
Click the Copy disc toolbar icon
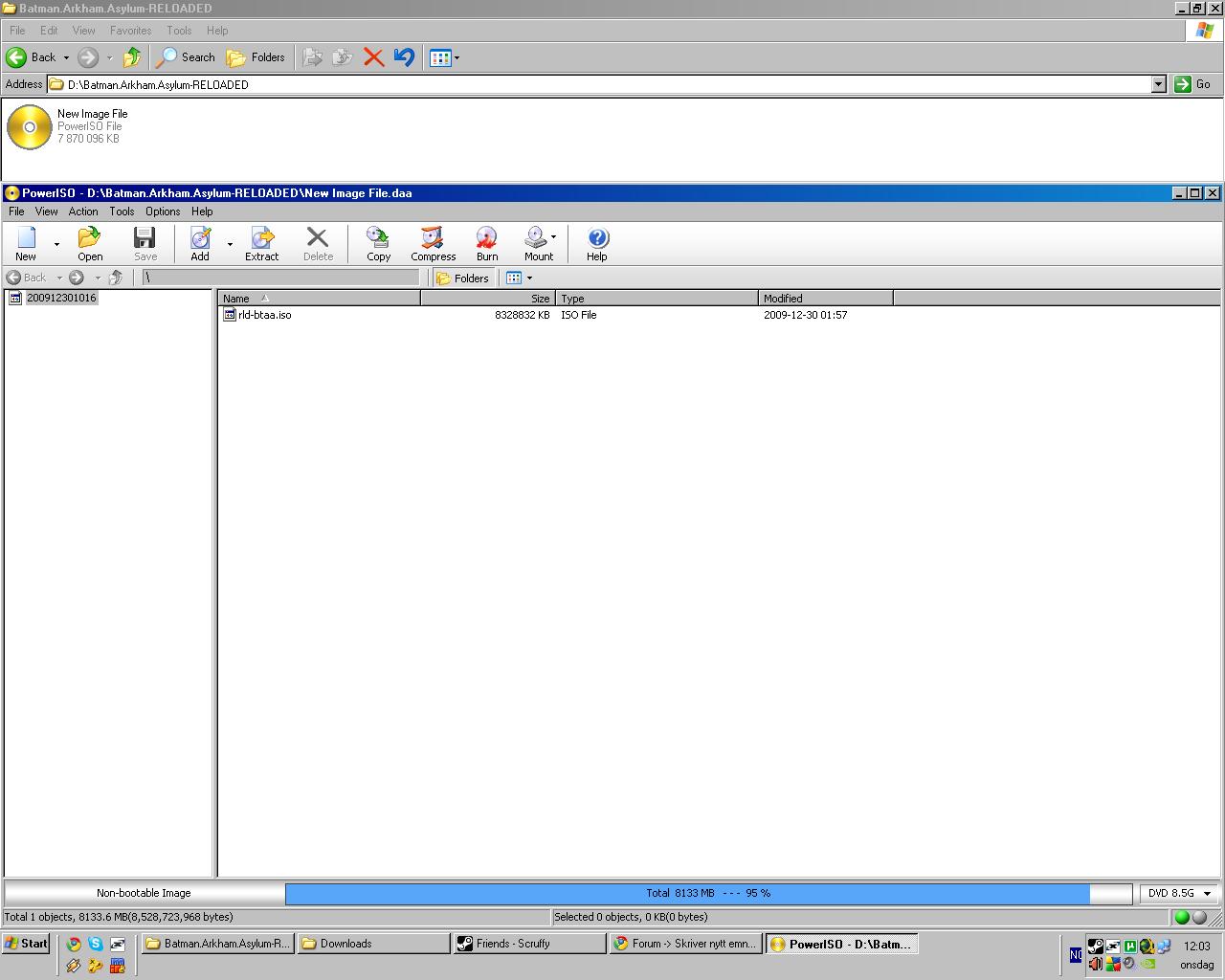pyautogui.click(x=378, y=243)
